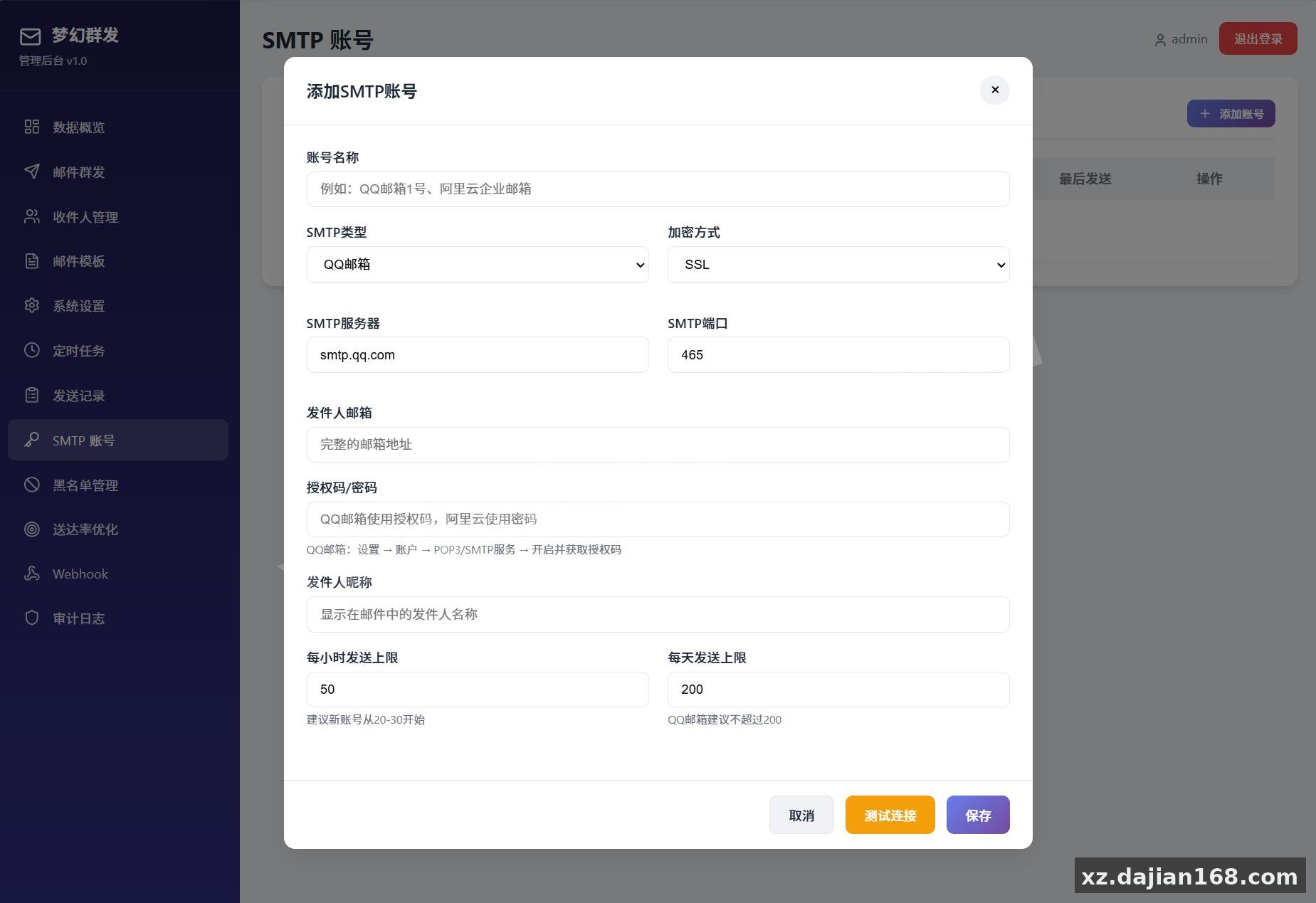Viewport: 1316px width, 903px height.
Task: Click the shield icon beside 审计日志
Action: (32, 618)
